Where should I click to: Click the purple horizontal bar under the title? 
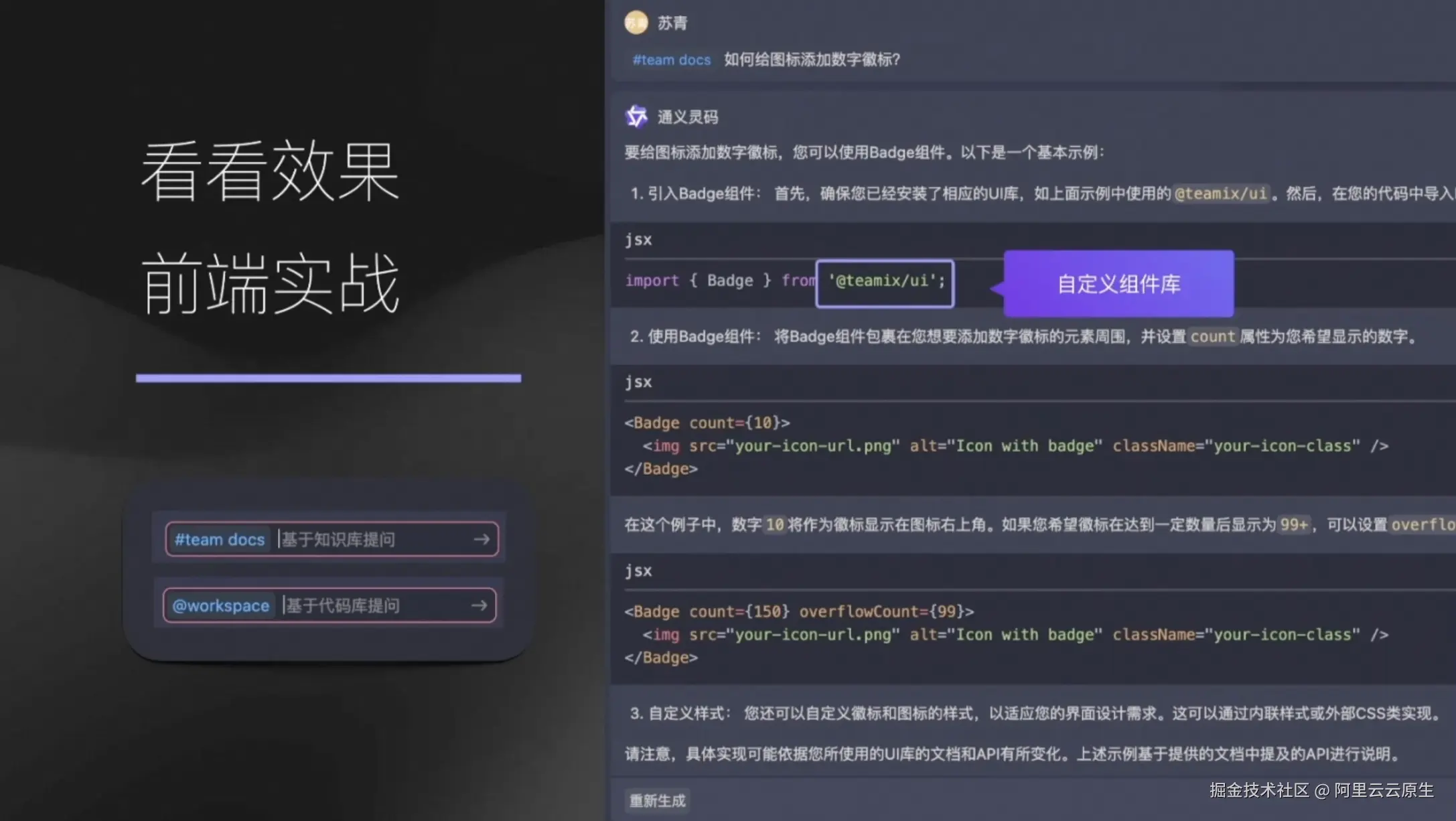point(328,378)
